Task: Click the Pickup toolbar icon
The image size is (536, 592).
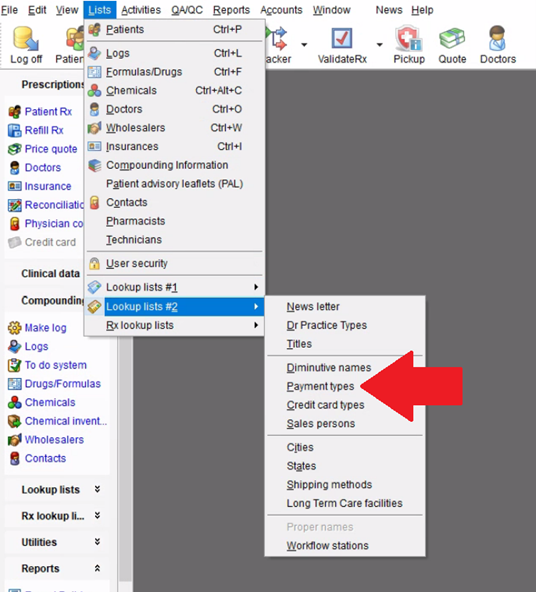Action: click(409, 45)
